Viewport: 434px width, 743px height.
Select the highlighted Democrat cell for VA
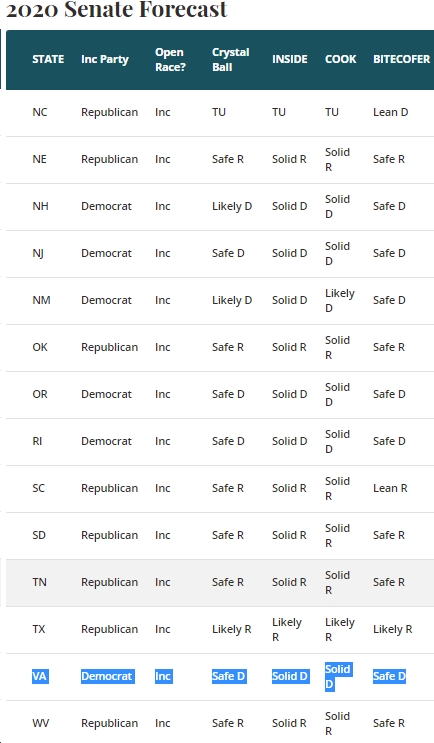point(108,676)
